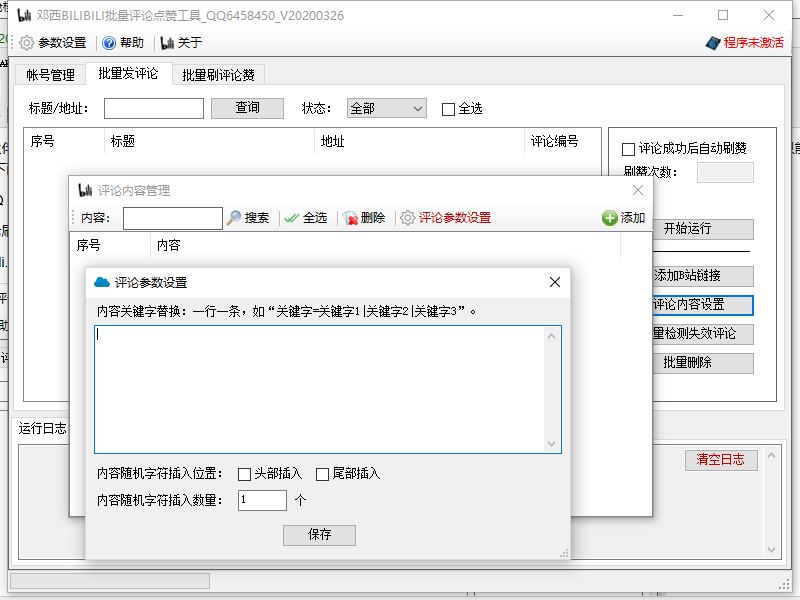Enable 尾部插入 checkbox
Viewport: 800px width, 600px height.
point(322,474)
